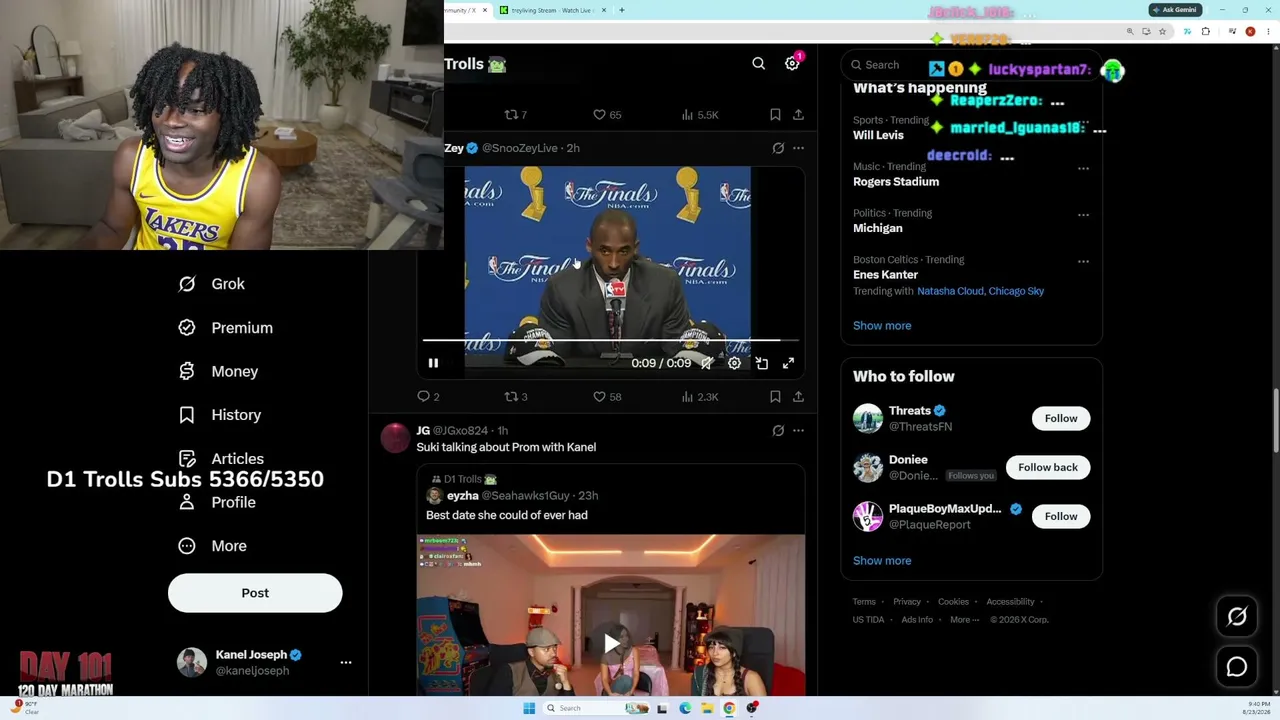1280x720 pixels.
Task: Repost the tweet with 7 reposts
Action: [515, 115]
